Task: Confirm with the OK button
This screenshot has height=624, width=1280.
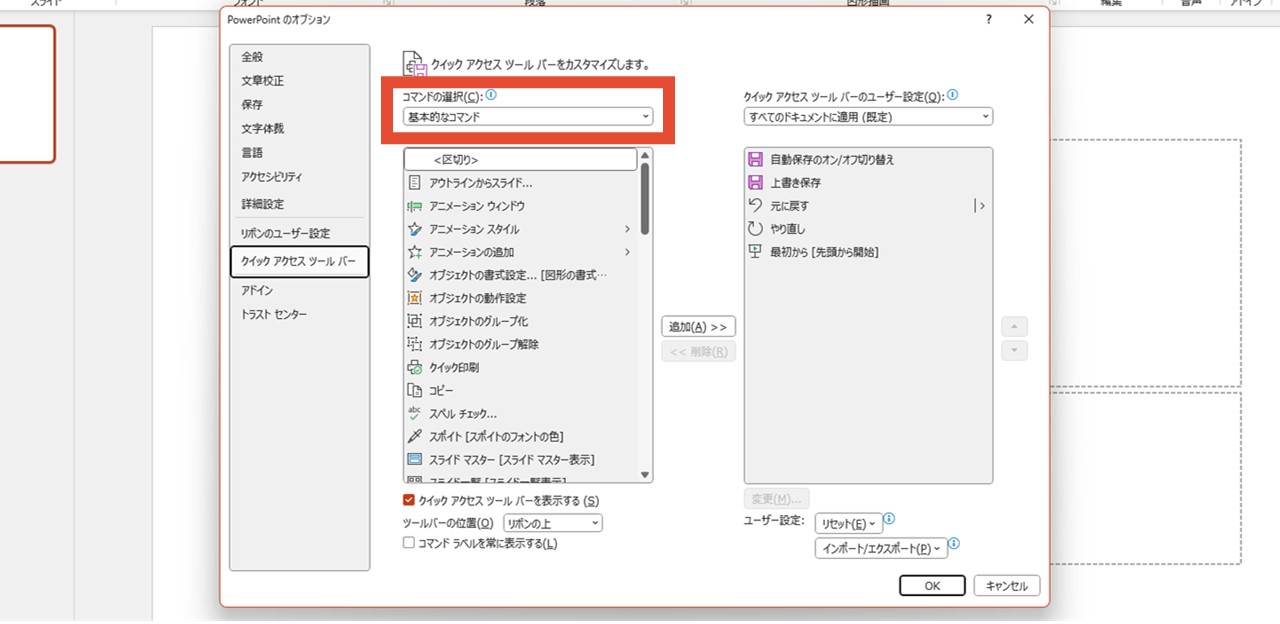Action: tap(932, 585)
